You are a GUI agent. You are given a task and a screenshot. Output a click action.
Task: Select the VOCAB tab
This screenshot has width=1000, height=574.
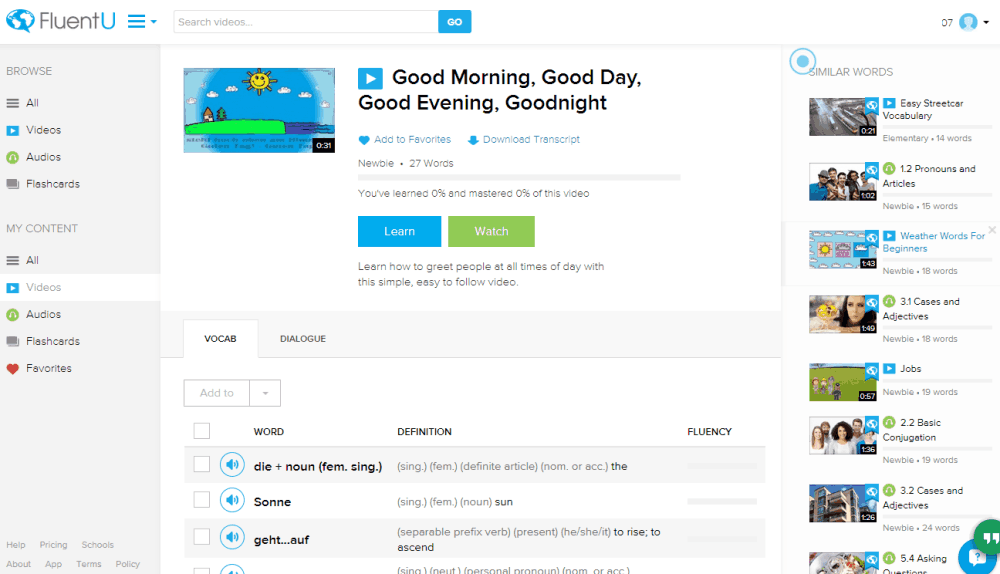tap(221, 339)
